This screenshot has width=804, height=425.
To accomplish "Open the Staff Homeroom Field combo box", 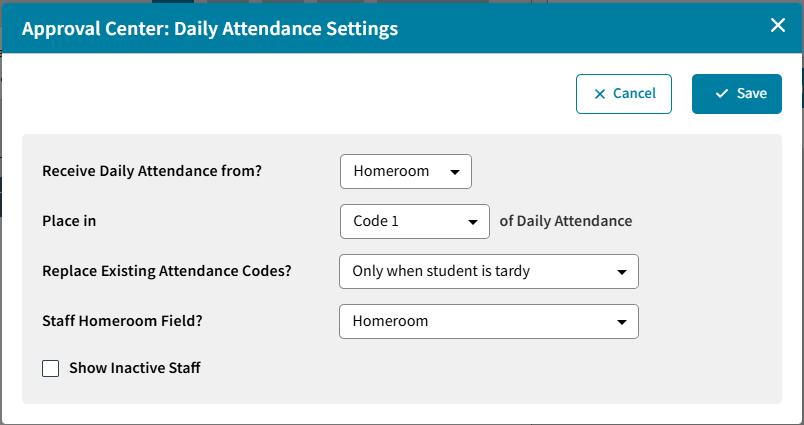I will pyautogui.click(x=488, y=321).
